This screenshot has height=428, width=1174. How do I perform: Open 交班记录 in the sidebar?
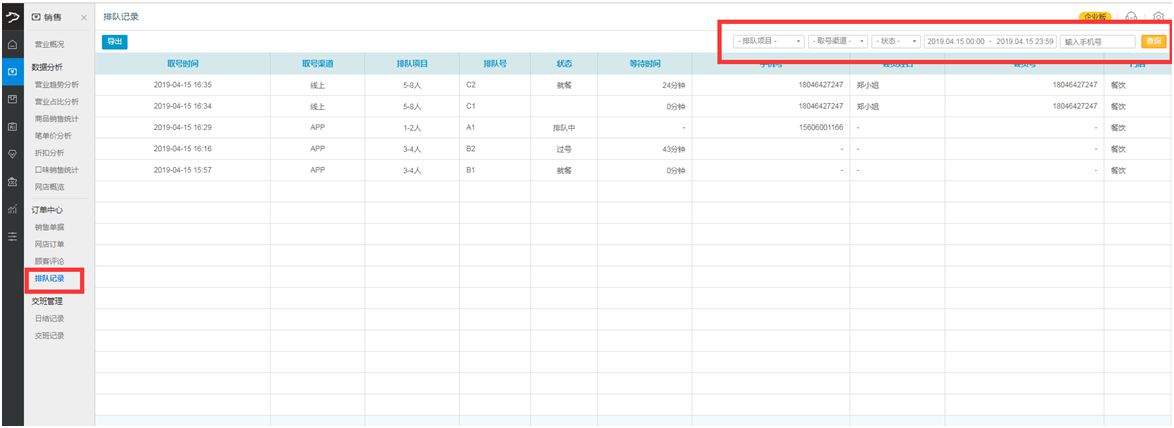50,335
